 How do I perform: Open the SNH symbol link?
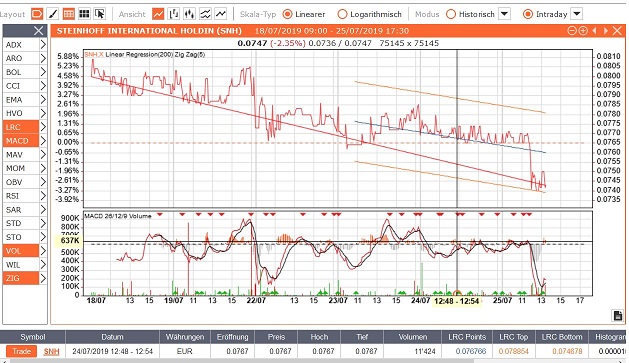(x=51, y=351)
